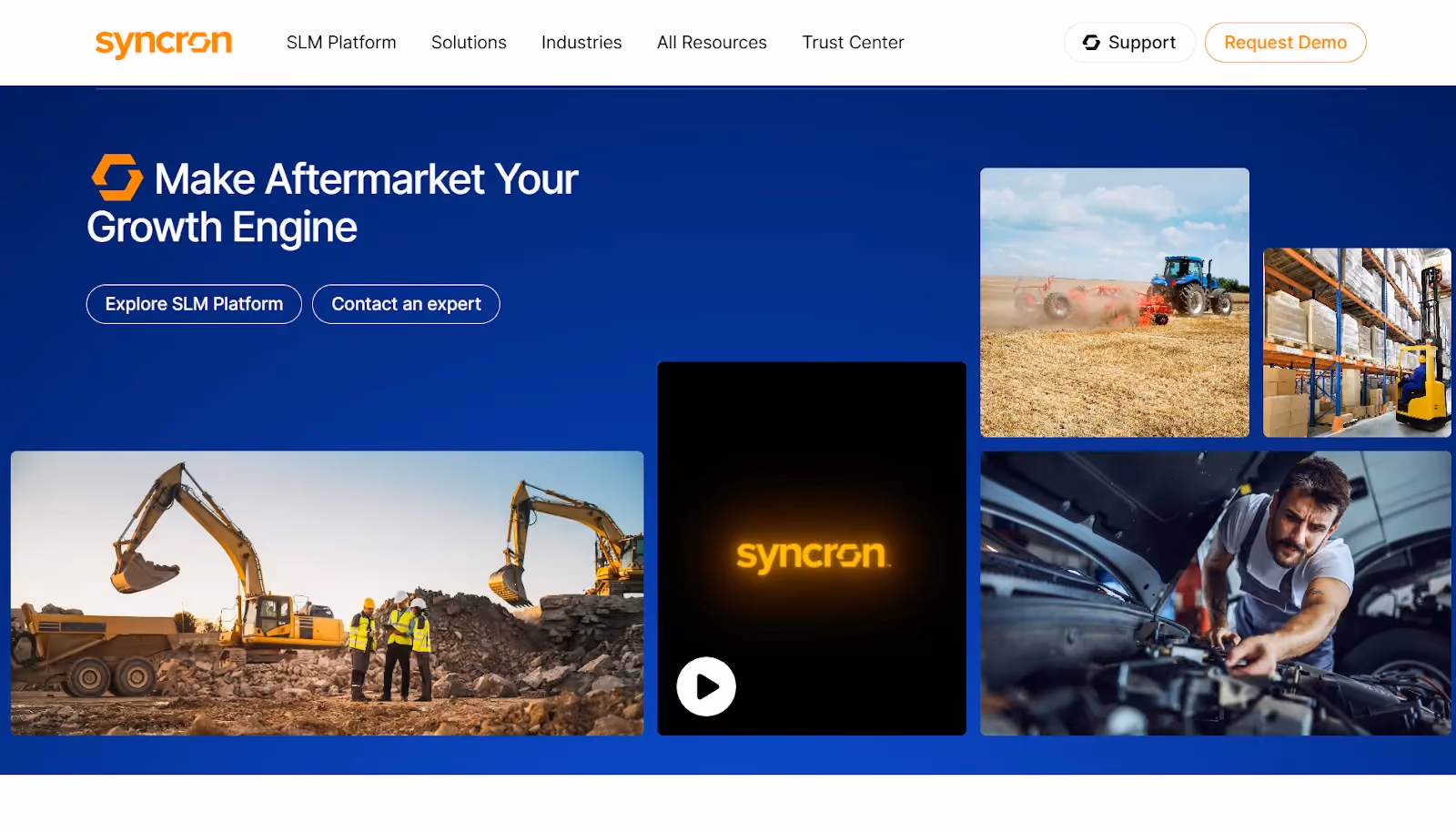Click the headline Make Aftermarket Your Growth Engine

(x=333, y=202)
